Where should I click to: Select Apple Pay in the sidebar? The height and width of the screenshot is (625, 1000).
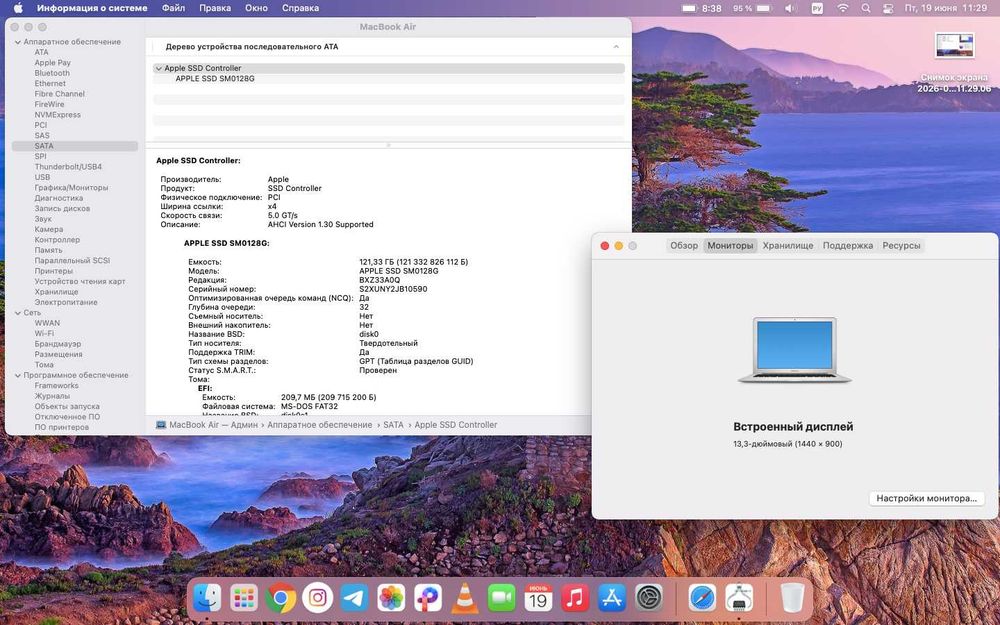(52, 62)
